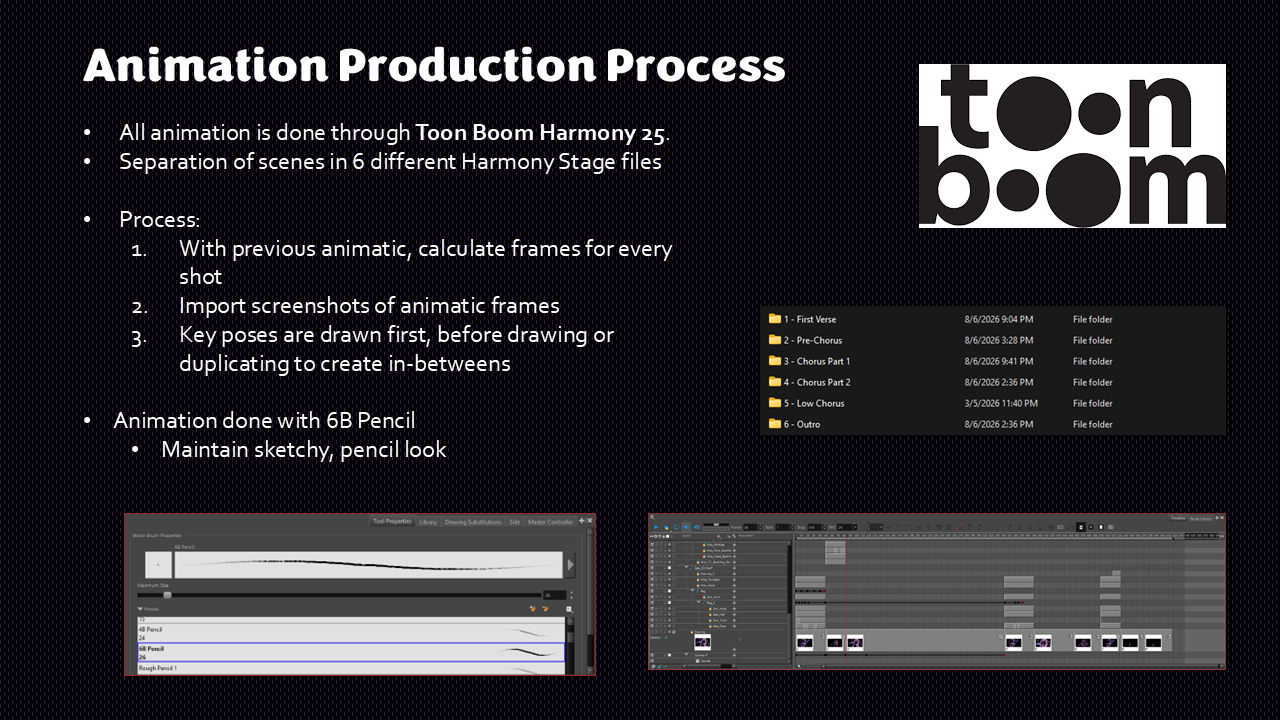Open the brush presets menu icon
The width and height of the screenshot is (1280, 720).
point(568,608)
